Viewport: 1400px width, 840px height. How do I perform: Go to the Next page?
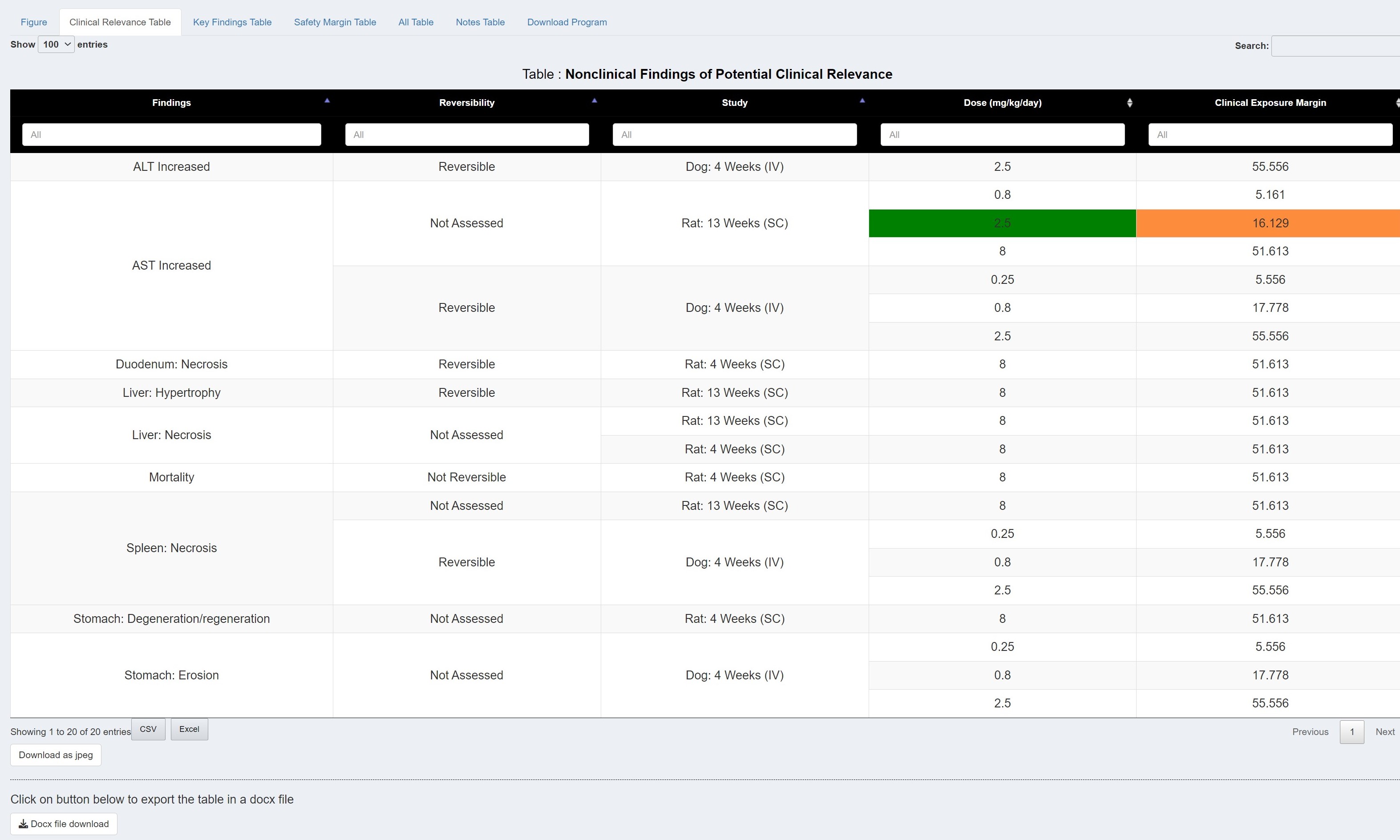pyautogui.click(x=1385, y=732)
